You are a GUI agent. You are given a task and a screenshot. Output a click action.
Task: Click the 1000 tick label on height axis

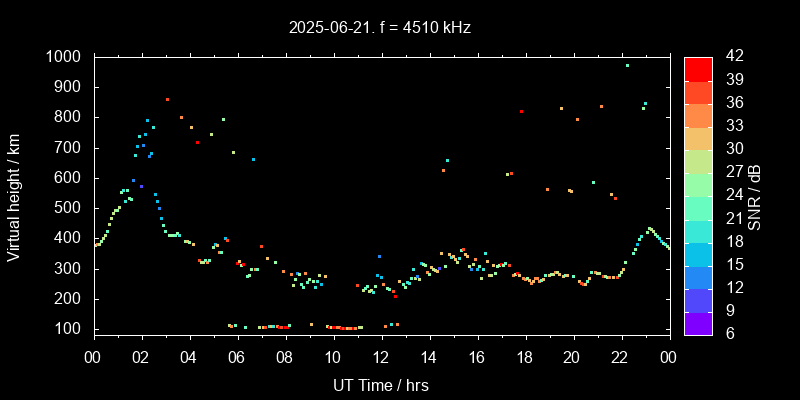pos(65,57)
